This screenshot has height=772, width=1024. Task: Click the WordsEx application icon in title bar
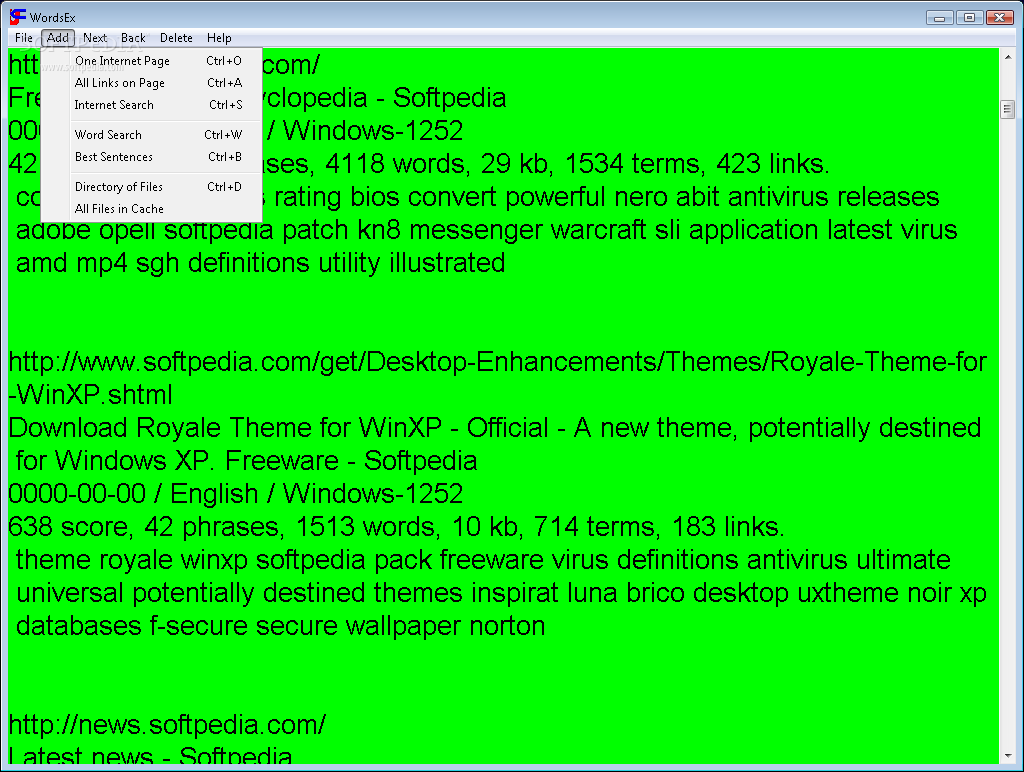point(18,16)
